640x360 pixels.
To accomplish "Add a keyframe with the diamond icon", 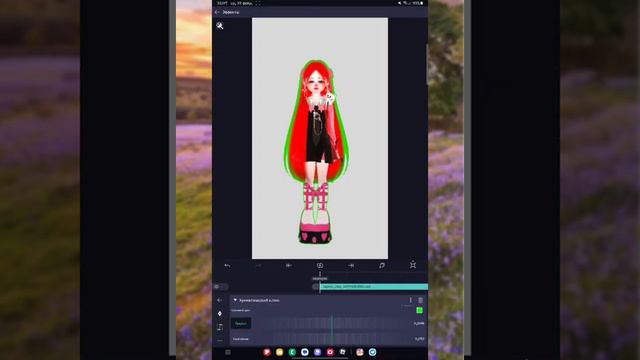I will 220,313.
